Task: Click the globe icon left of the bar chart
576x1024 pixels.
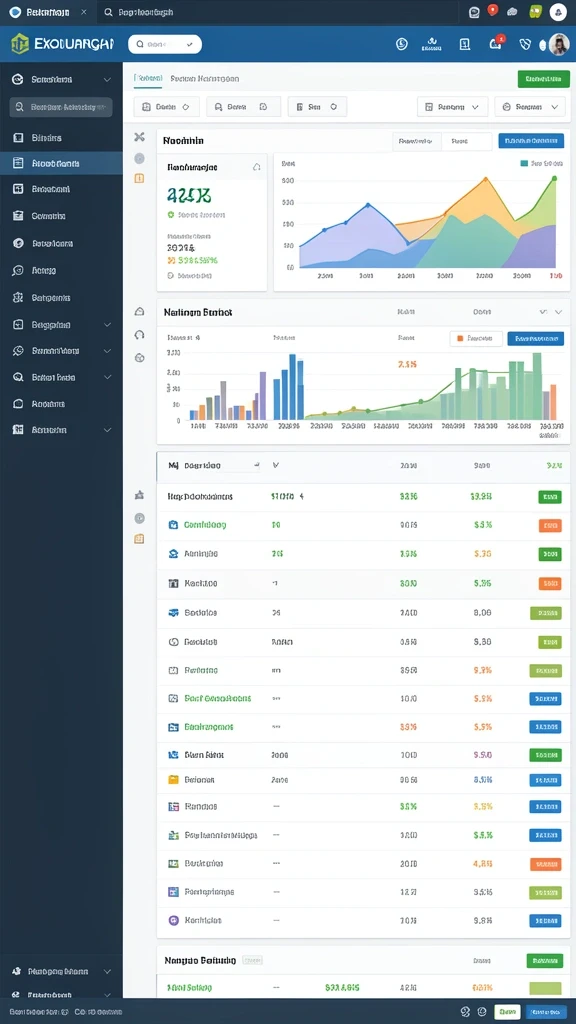Action: coord(139,357)
